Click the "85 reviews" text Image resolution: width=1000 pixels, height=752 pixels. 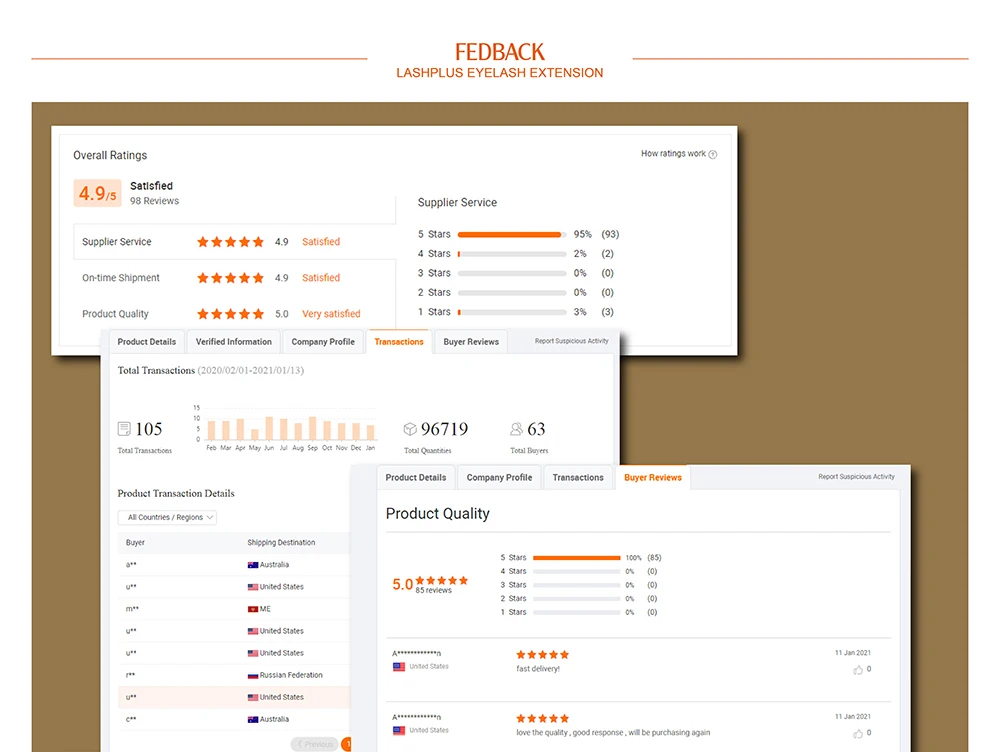(434, 591)
